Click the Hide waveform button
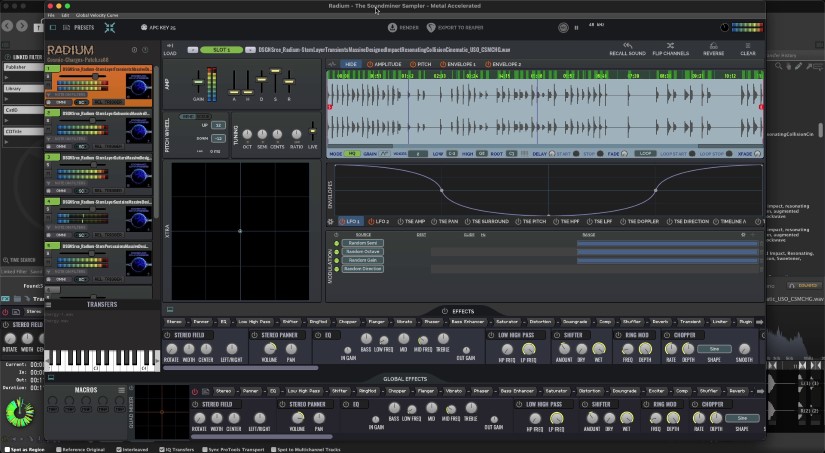 click(350, 64)
